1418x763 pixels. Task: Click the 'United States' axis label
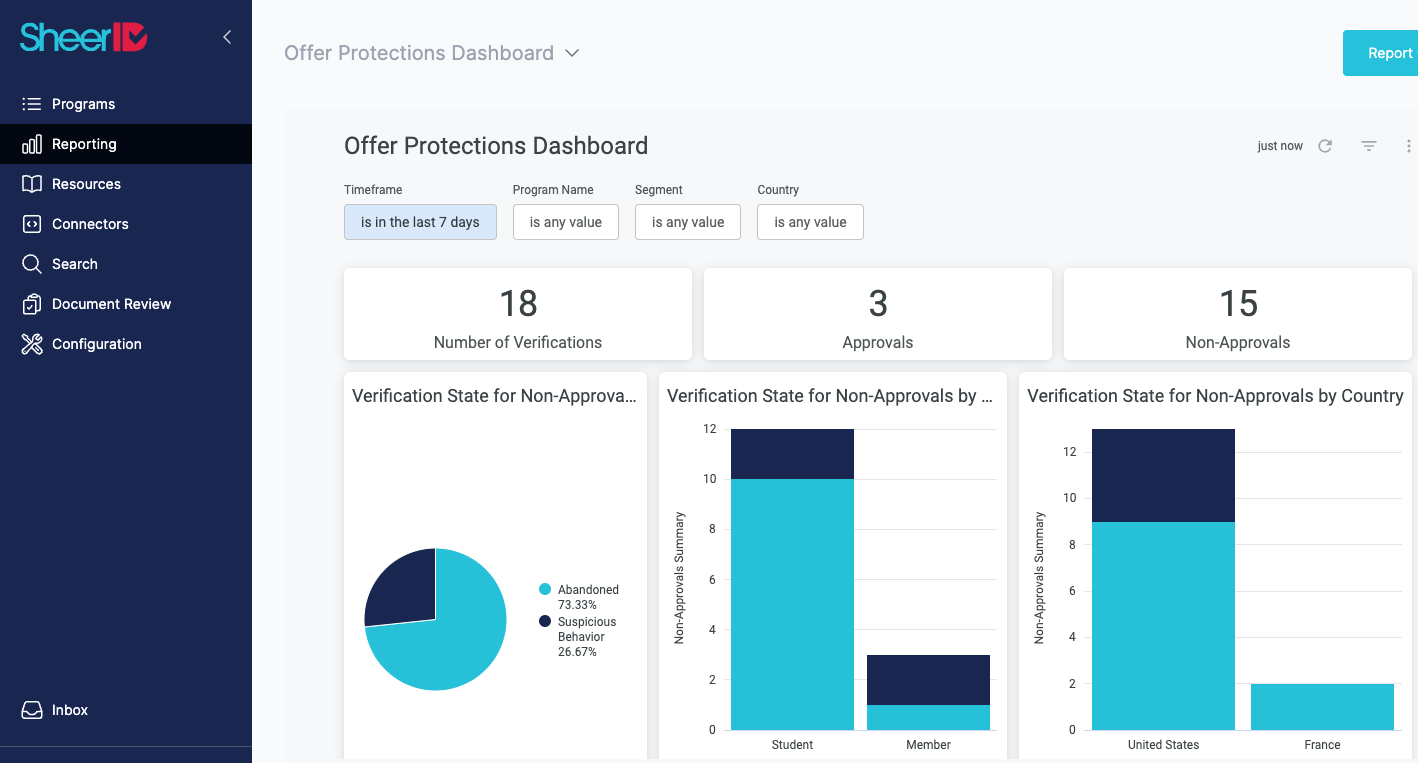1163,745
